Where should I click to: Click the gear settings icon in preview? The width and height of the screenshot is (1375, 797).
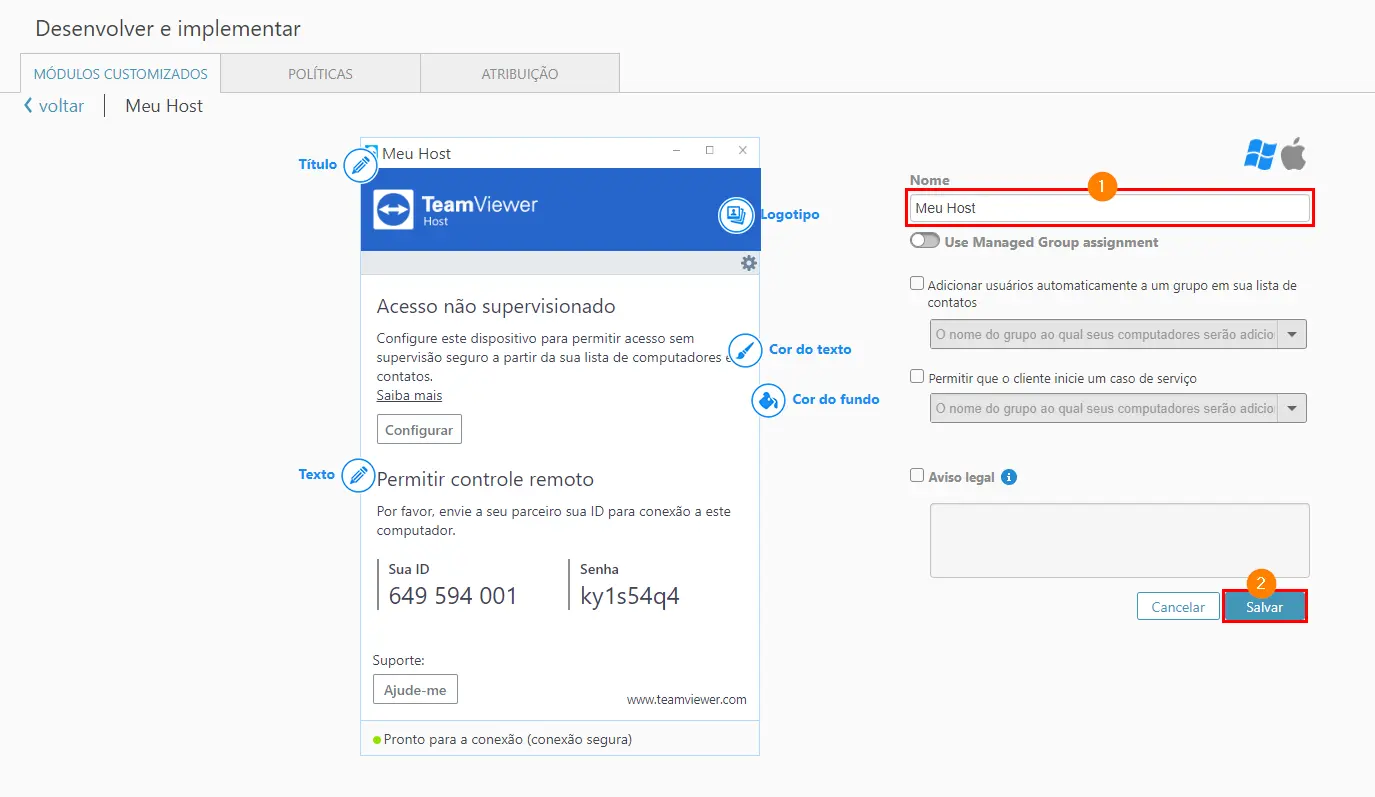pos(749,263)
